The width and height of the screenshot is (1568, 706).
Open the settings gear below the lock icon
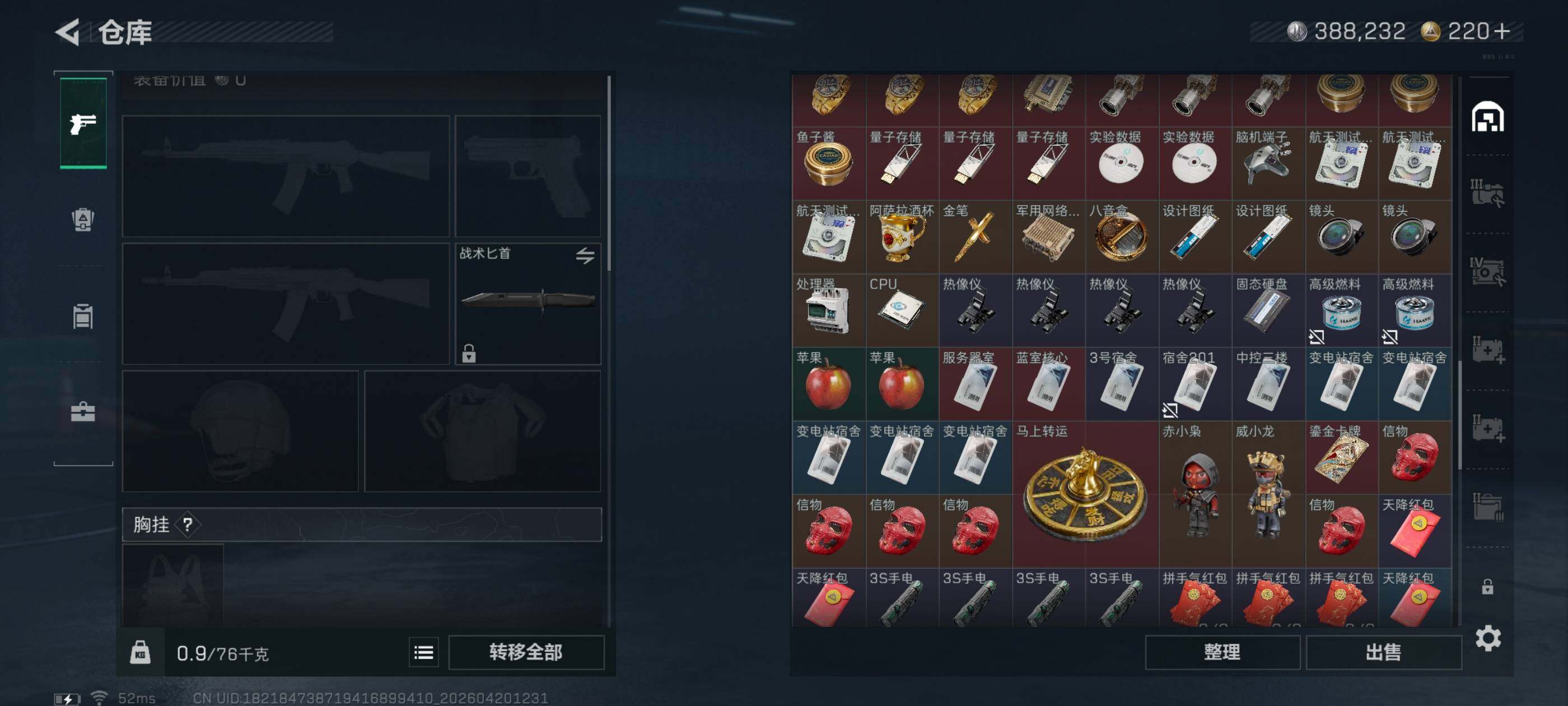[1488, 638]
